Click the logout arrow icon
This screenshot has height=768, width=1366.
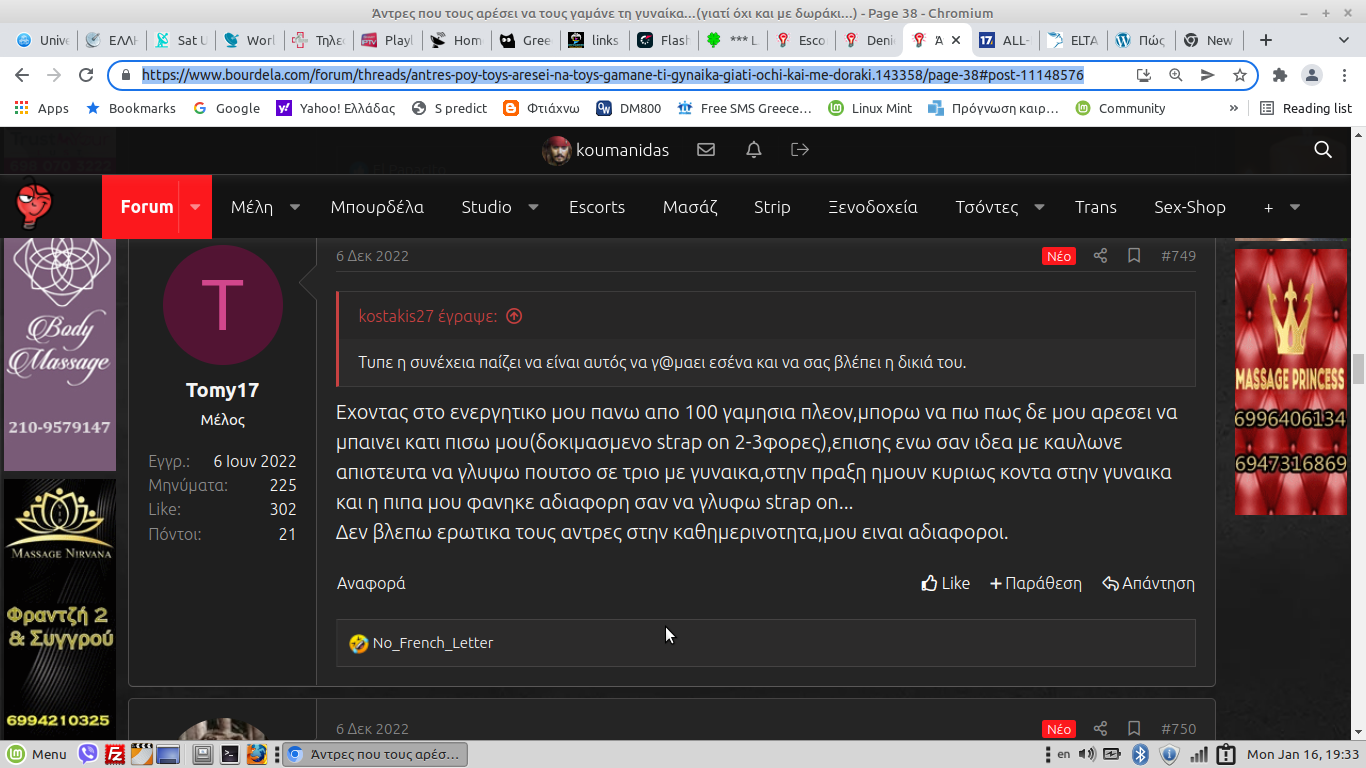[800, 149]
